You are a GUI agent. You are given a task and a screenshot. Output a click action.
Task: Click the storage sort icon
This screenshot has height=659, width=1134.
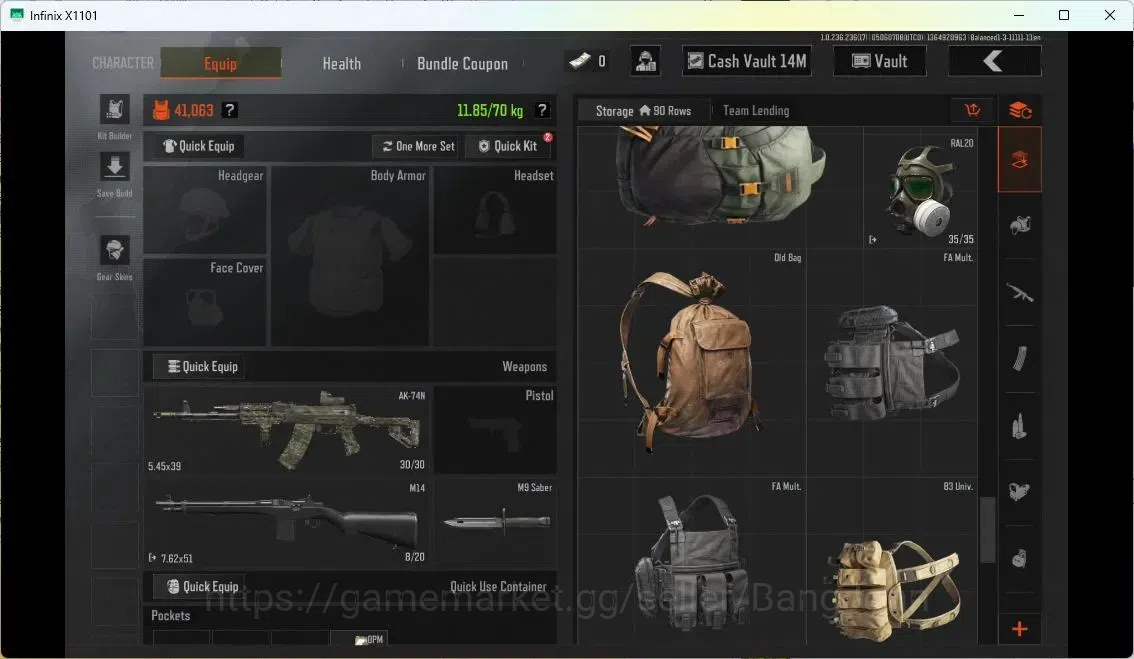pyautogui.click(x=973, y=110)
